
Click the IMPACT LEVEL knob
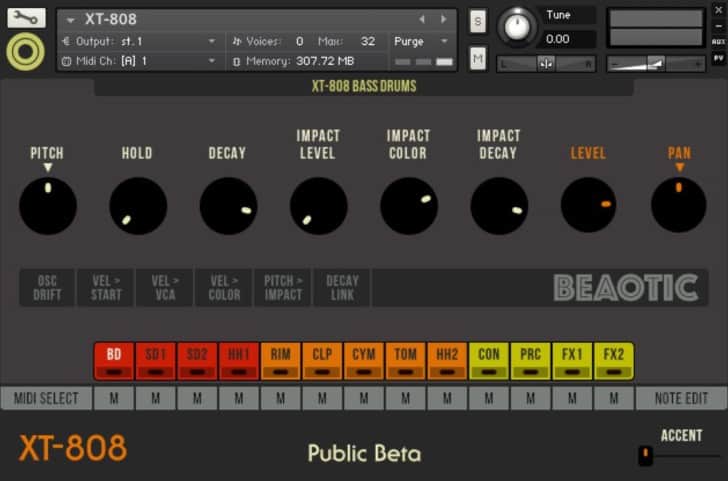pyautogui.click(x=318, y=206)
